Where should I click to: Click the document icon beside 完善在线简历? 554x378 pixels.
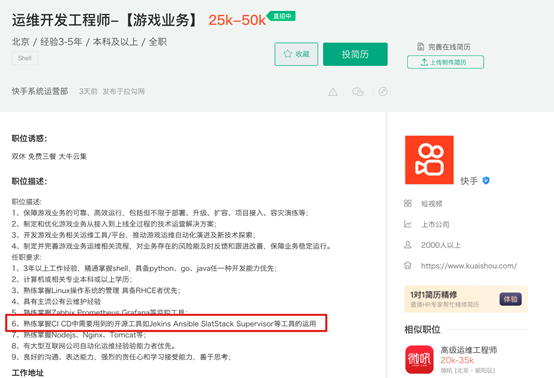click(420, 47)
